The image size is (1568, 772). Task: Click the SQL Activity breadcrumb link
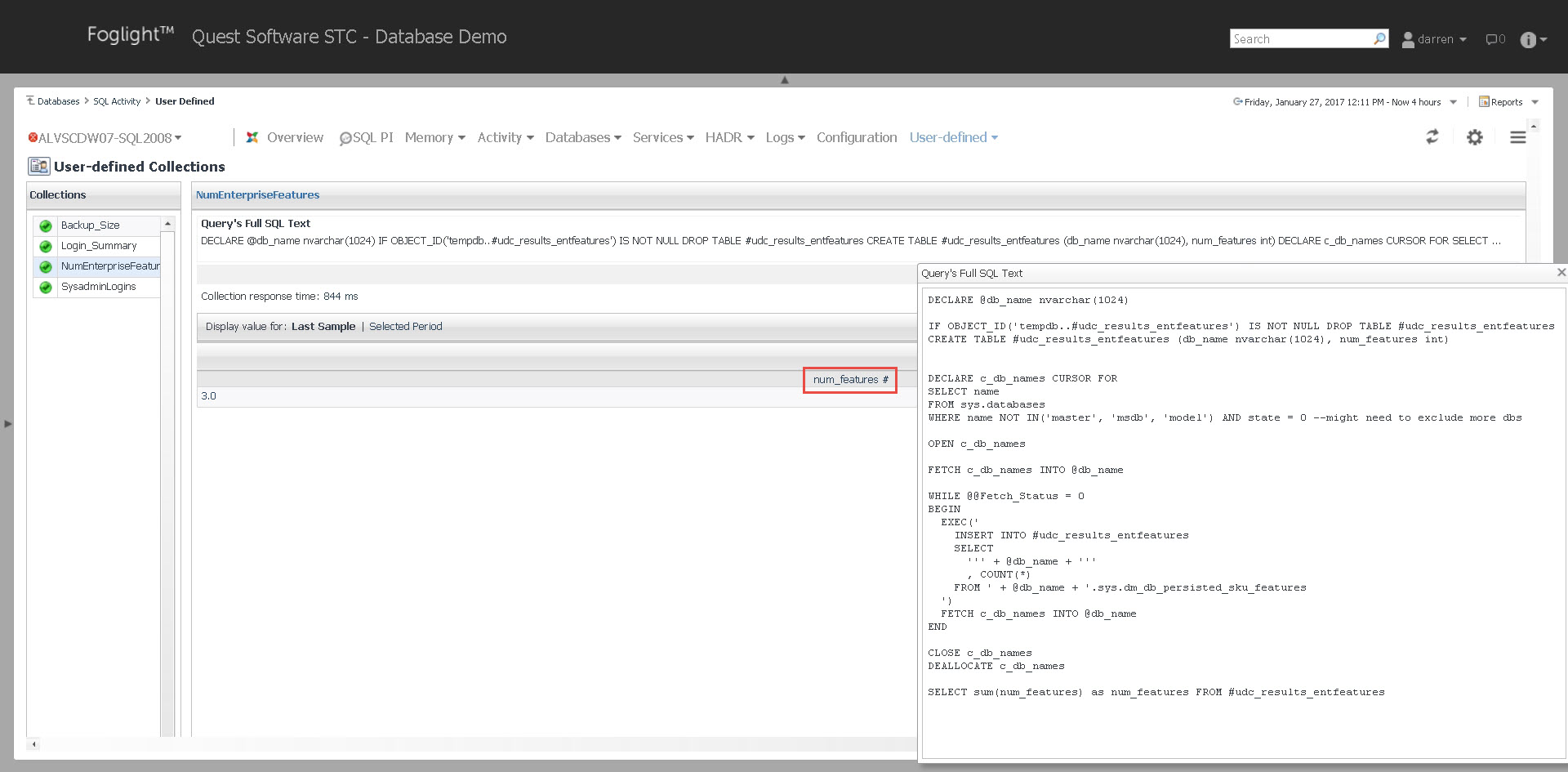[x=117, y=101]
